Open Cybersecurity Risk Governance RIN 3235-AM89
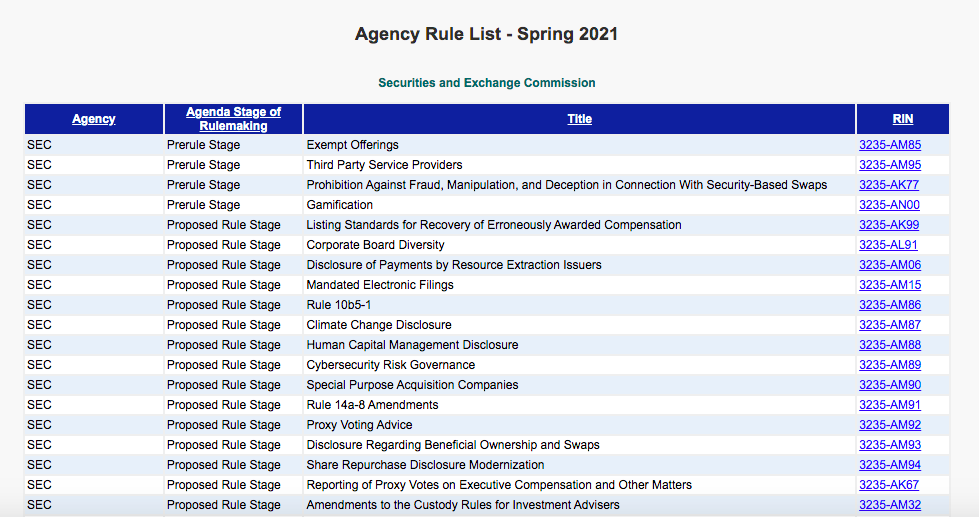The height and width of the screenshot is (517, 979). coord(889,365)
